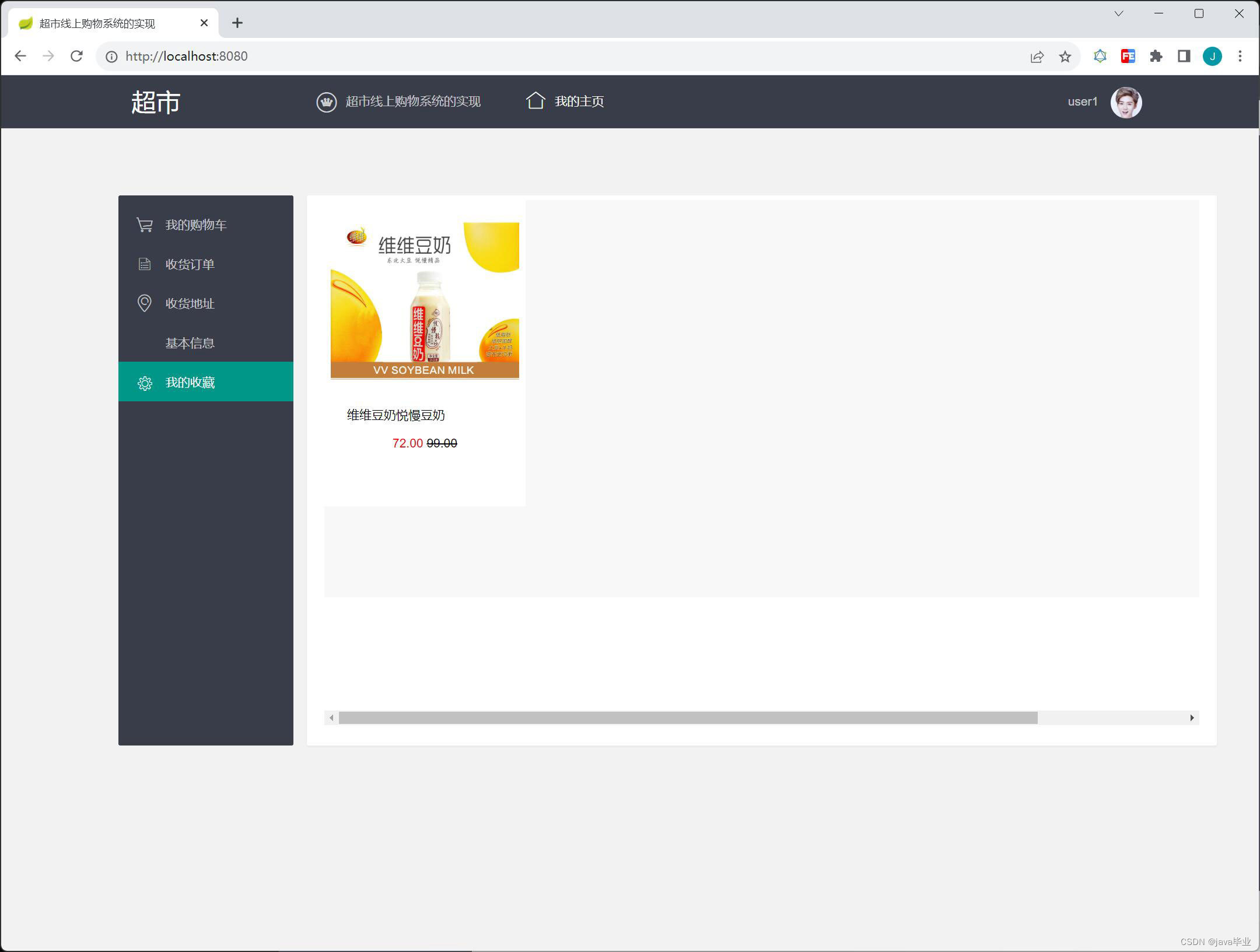
Task: Open the Chrome three-dot menu
Action: tap(1240, 56)
